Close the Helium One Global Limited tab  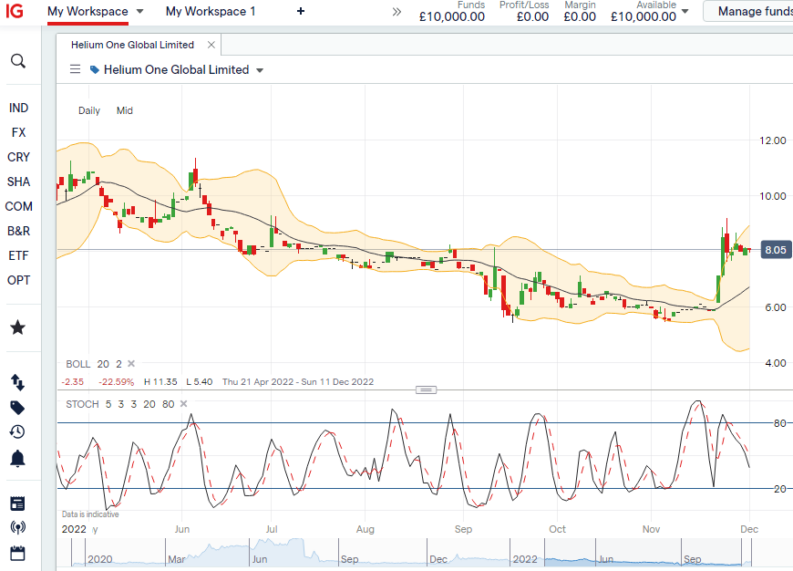[x=211, y=45]
